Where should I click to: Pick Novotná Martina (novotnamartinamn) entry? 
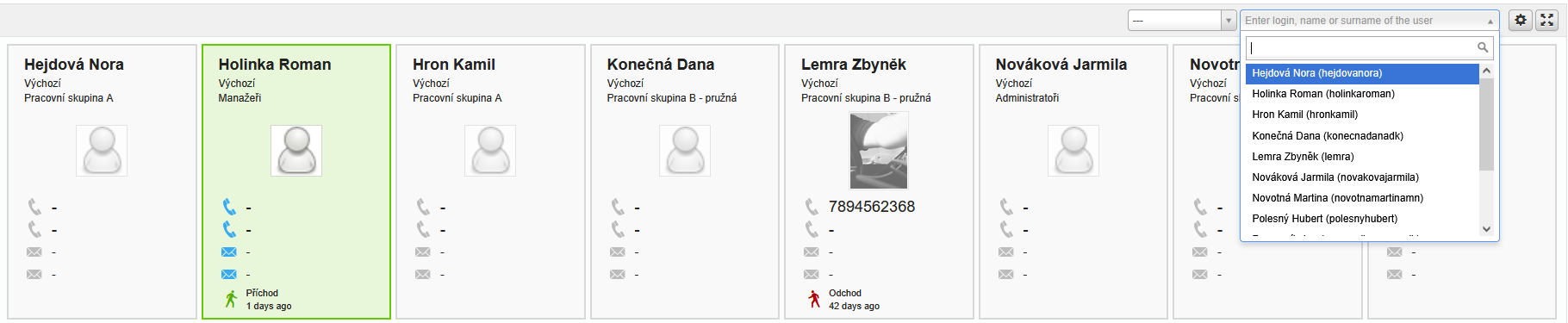tap(1362, 198)
